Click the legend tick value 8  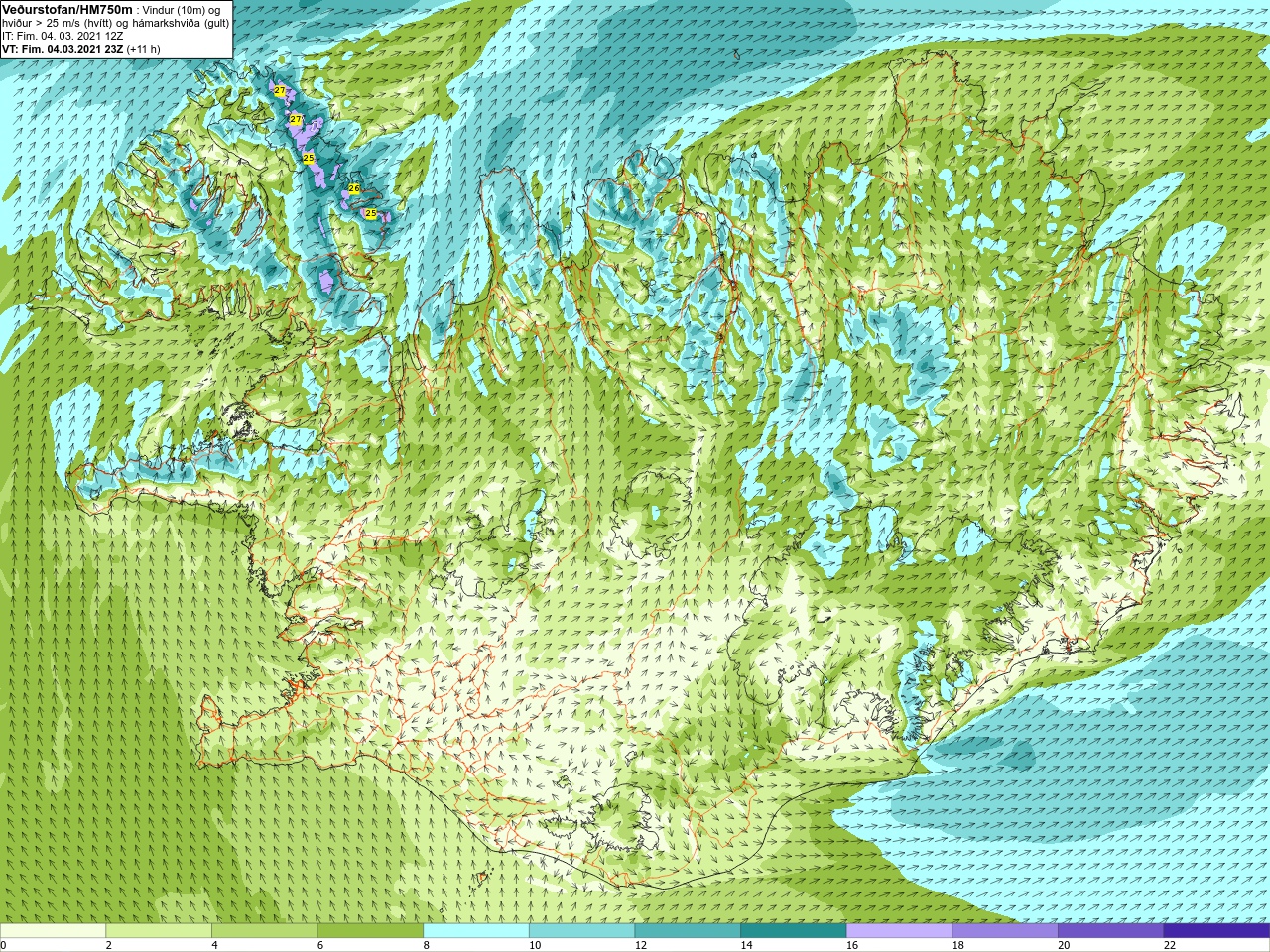427,945
